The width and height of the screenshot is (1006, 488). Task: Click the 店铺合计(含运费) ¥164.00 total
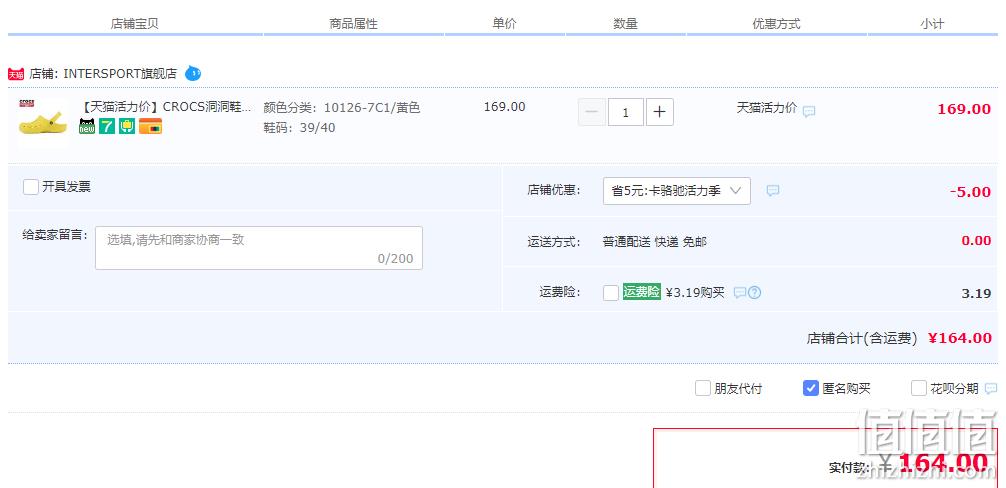(899, 338)
